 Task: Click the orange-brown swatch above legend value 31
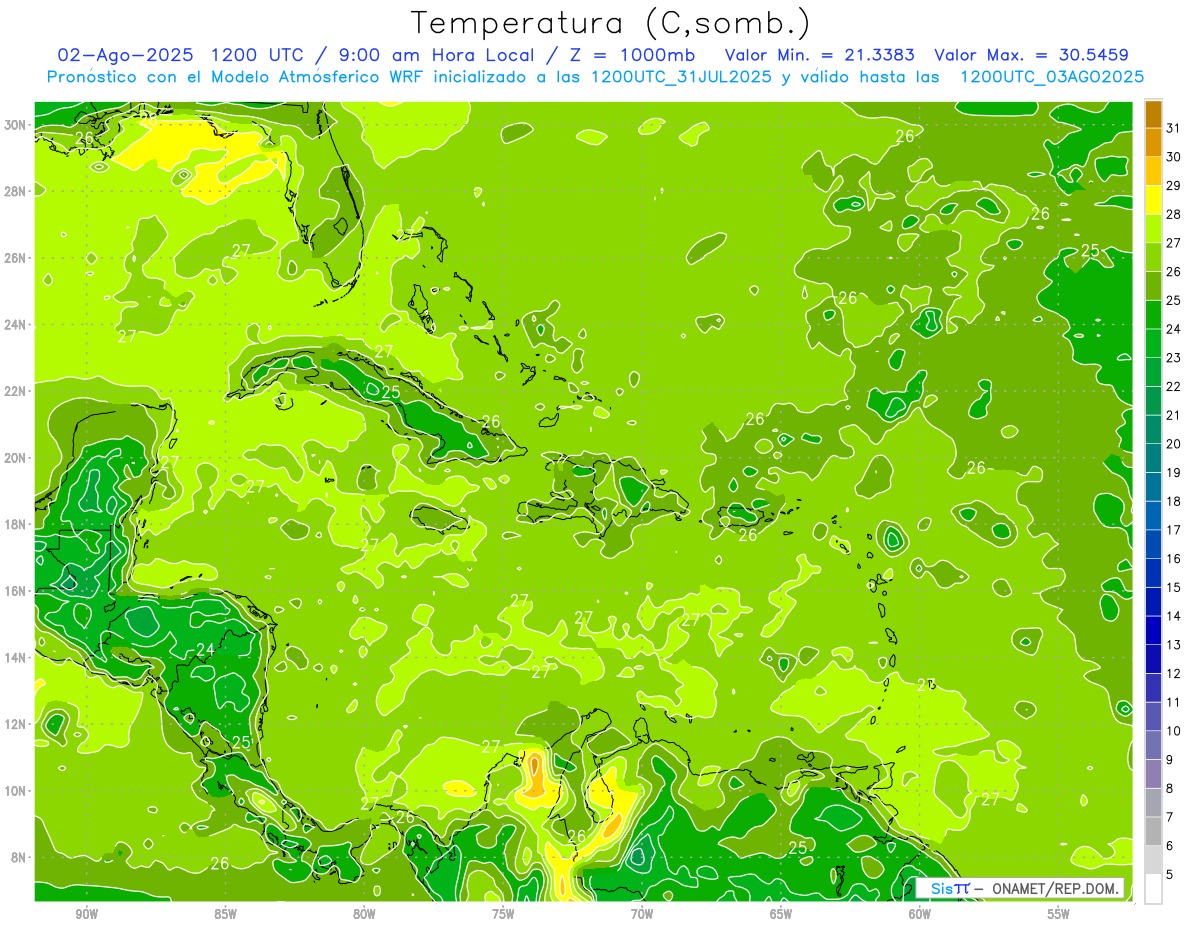pyautogui.click(x=1153, y=114)
